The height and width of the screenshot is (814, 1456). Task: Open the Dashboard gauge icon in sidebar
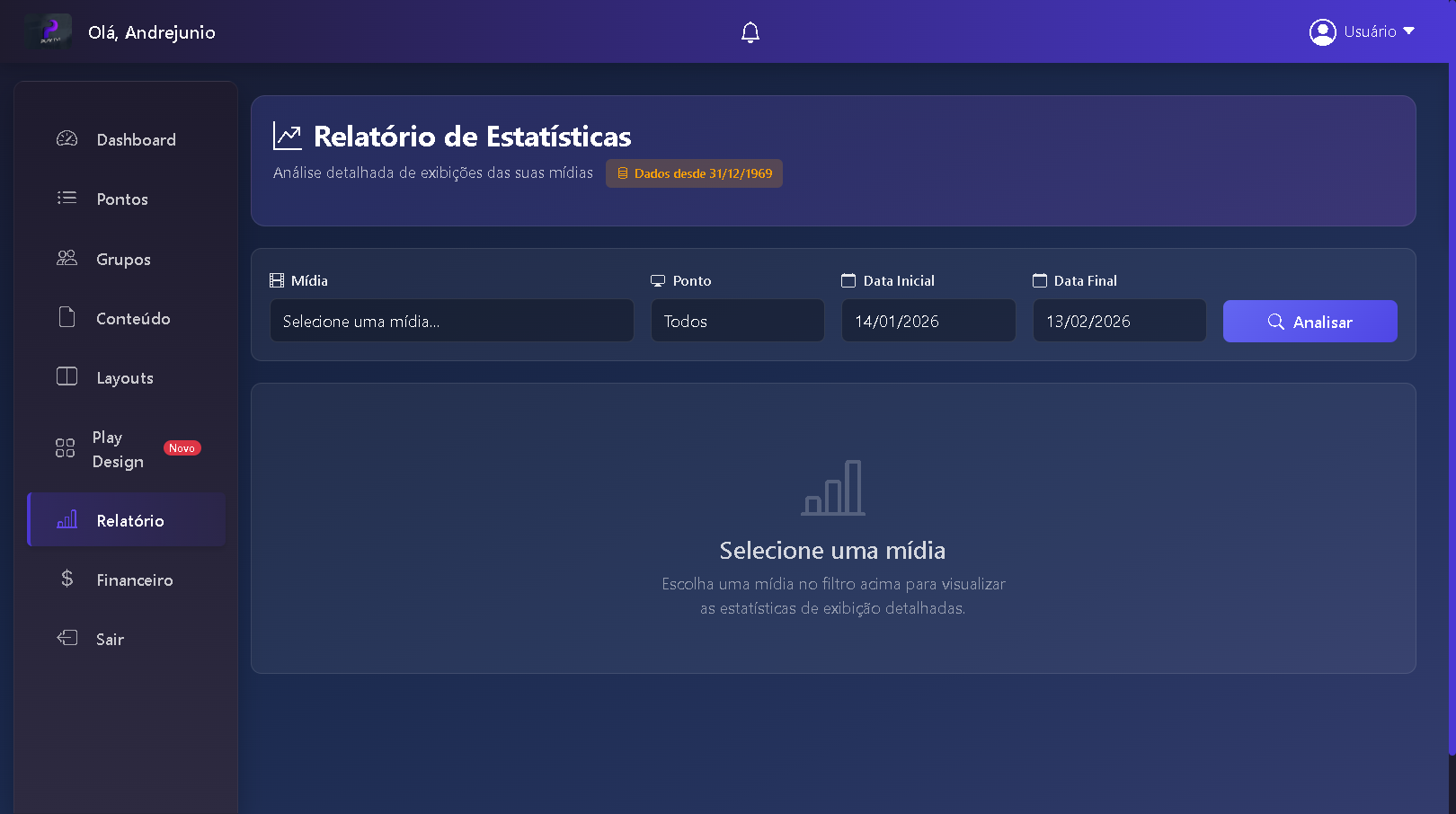pos(67,139)
